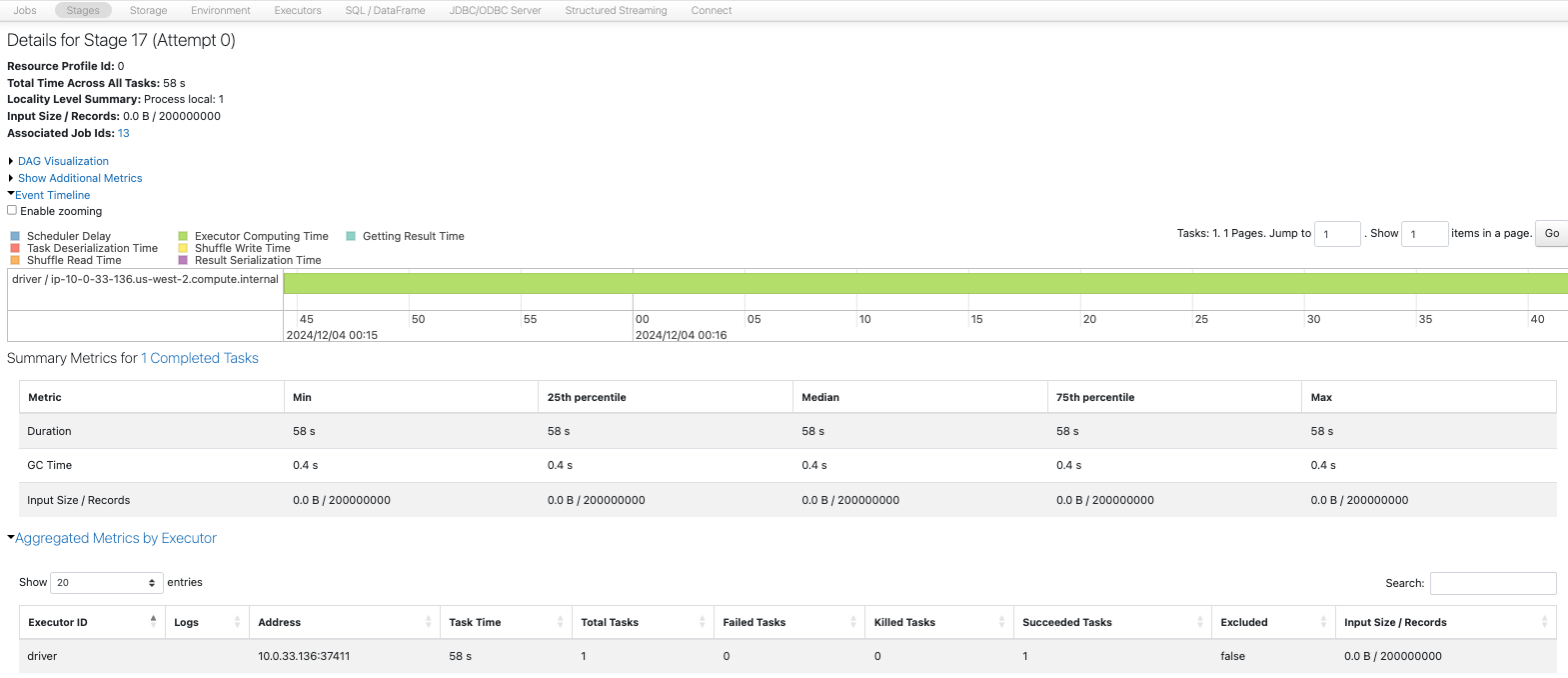Sort the executor Input Size / Records column
Screen dimensions: 1568x678
pos(1445,622)
